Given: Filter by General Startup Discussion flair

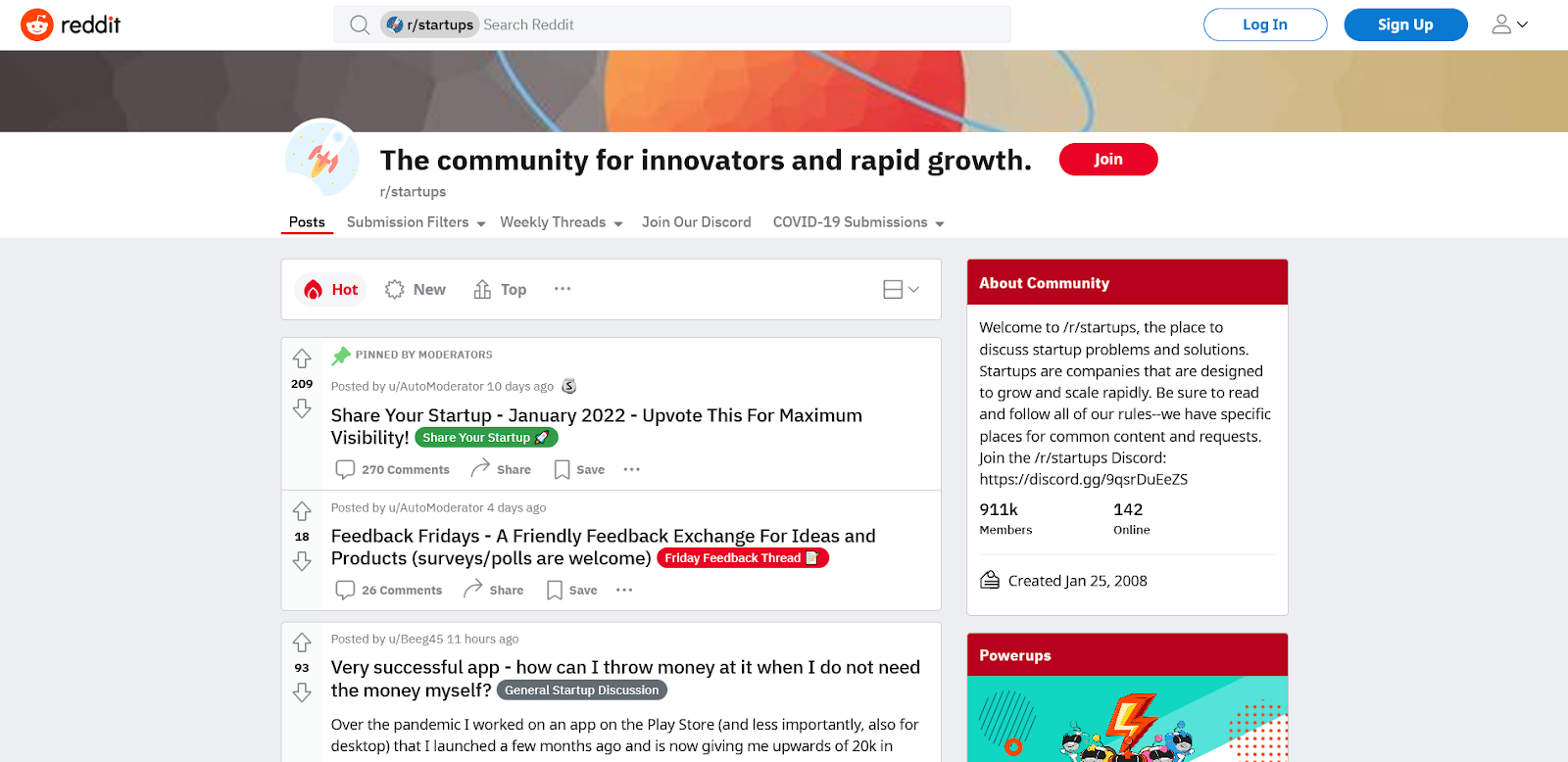Looking at the screenshot, I should pyautogui.click(x=582, y=691).
